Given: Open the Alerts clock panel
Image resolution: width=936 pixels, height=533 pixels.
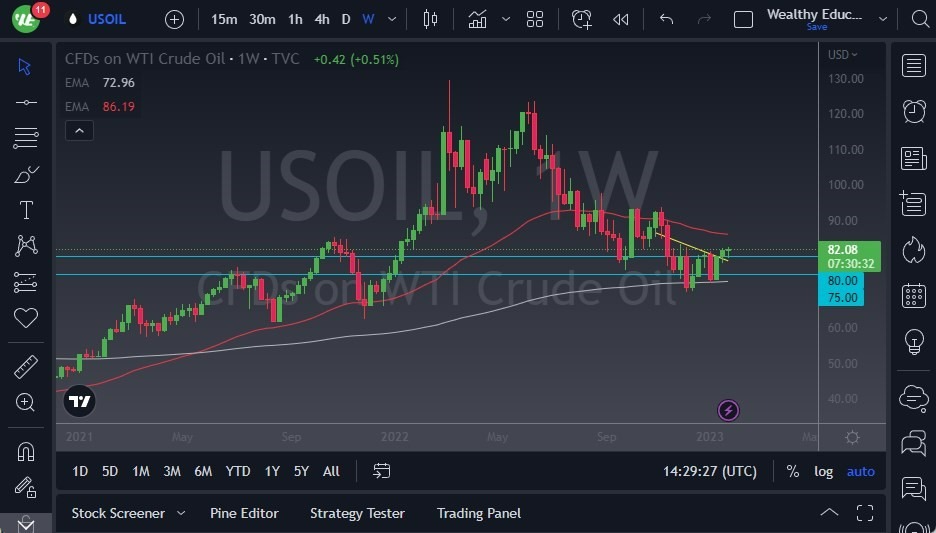Looking at the screenshot, I should [x=914, y=112].
